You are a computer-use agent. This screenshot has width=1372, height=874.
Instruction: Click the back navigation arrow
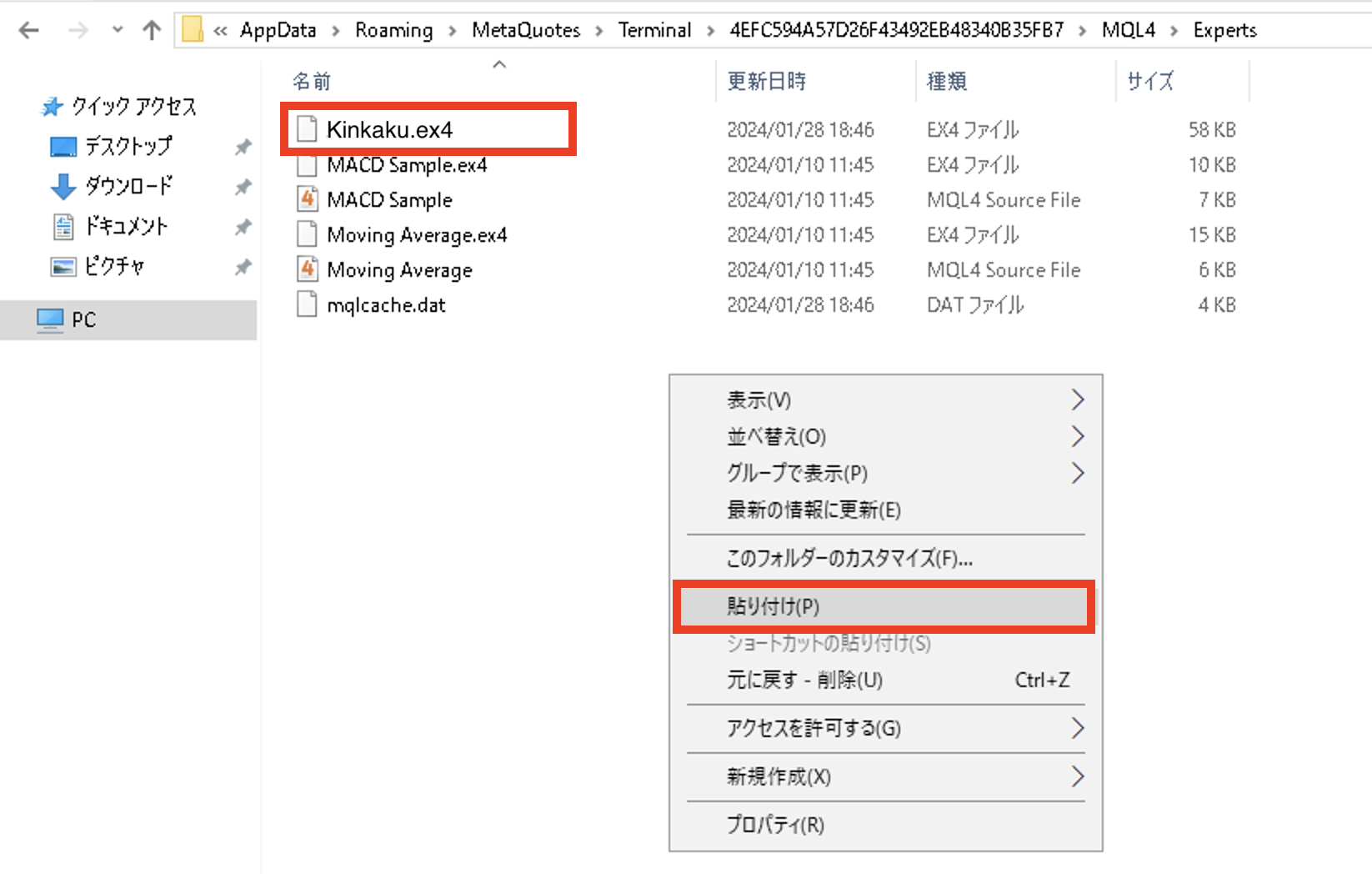[29, 31]
